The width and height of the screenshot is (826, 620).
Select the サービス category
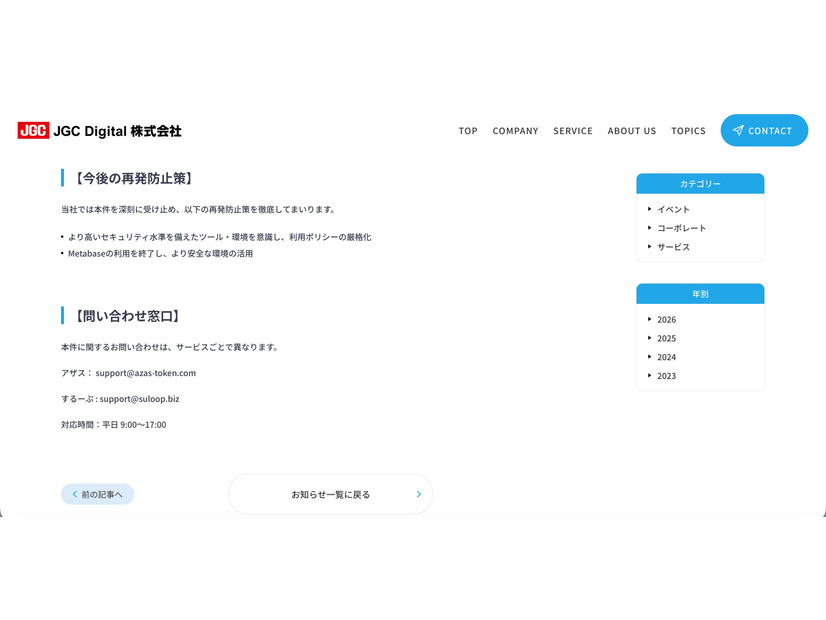point(673,247)
